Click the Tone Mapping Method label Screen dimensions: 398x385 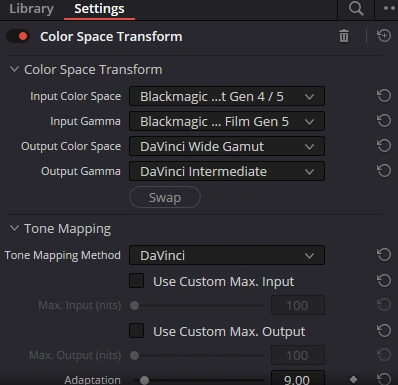63,255
